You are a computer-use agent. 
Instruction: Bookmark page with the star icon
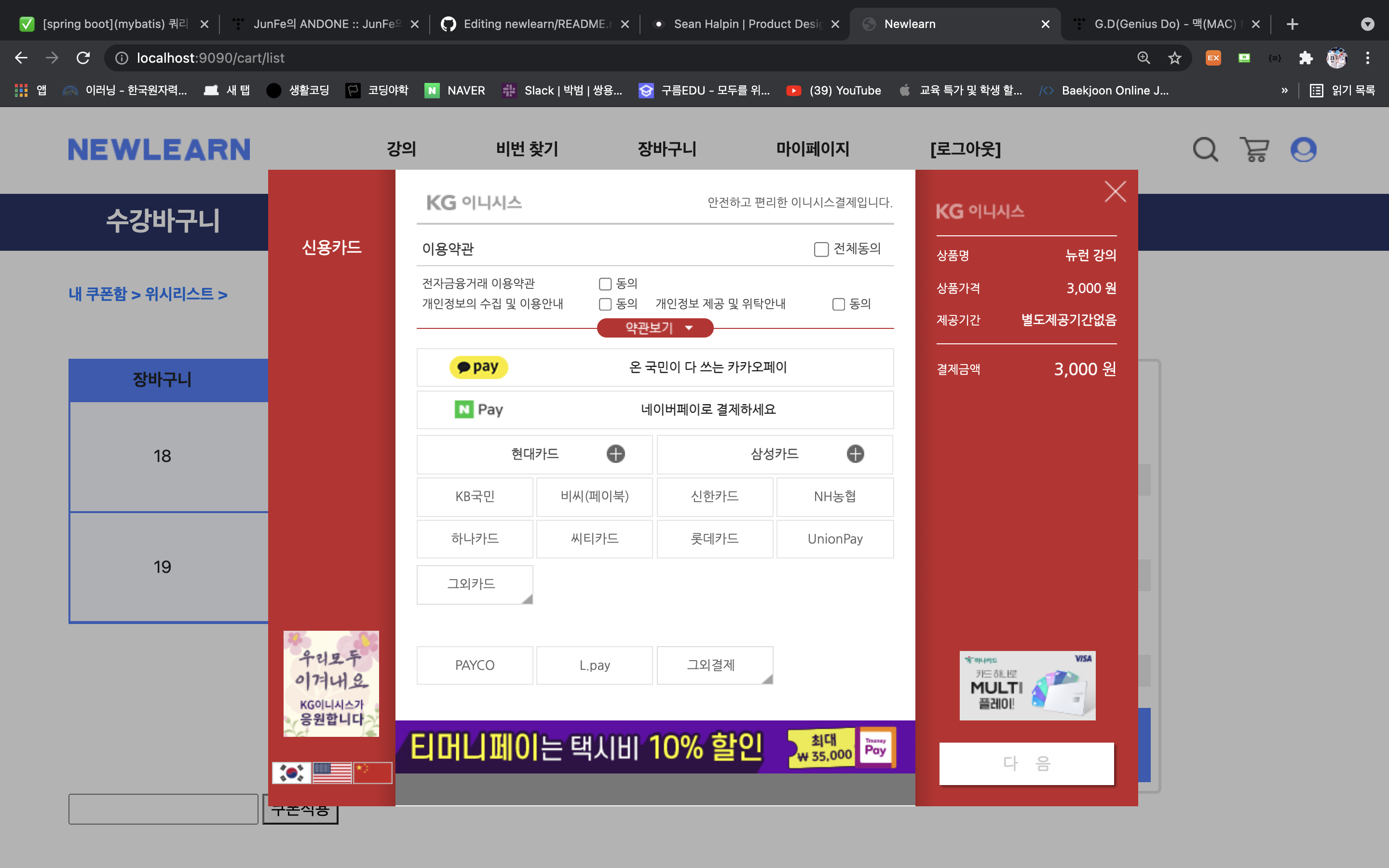click(x=1174, y=58)
